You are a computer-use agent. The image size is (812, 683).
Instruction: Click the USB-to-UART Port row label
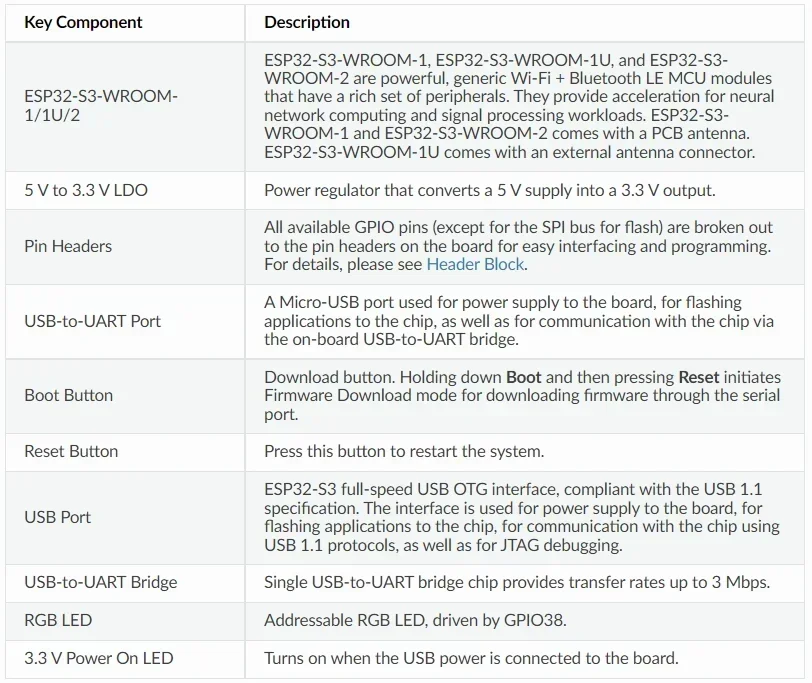tap(92, 321)
